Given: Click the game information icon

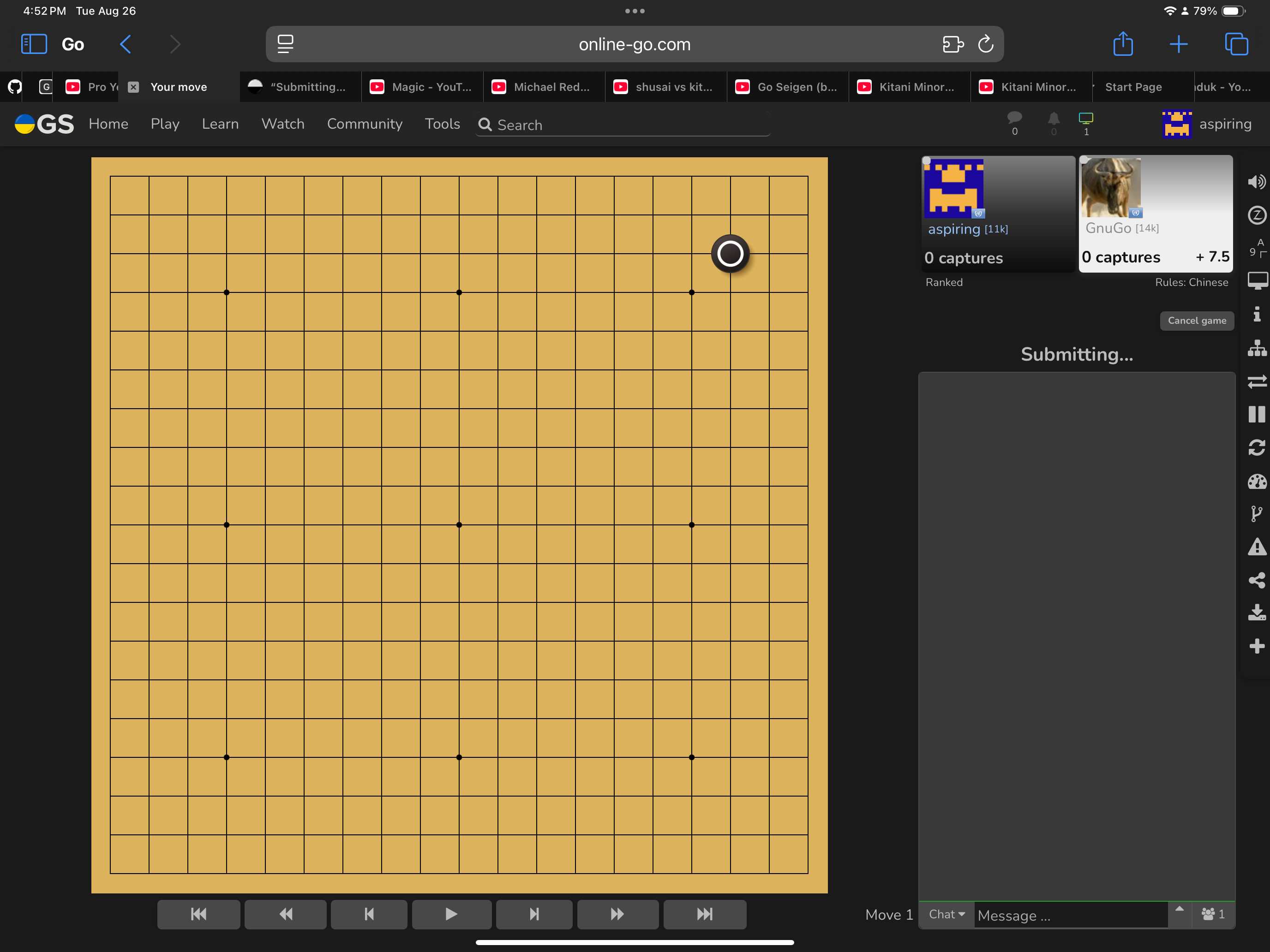Looking at the screenshot, I should (x=1256, y=314).
